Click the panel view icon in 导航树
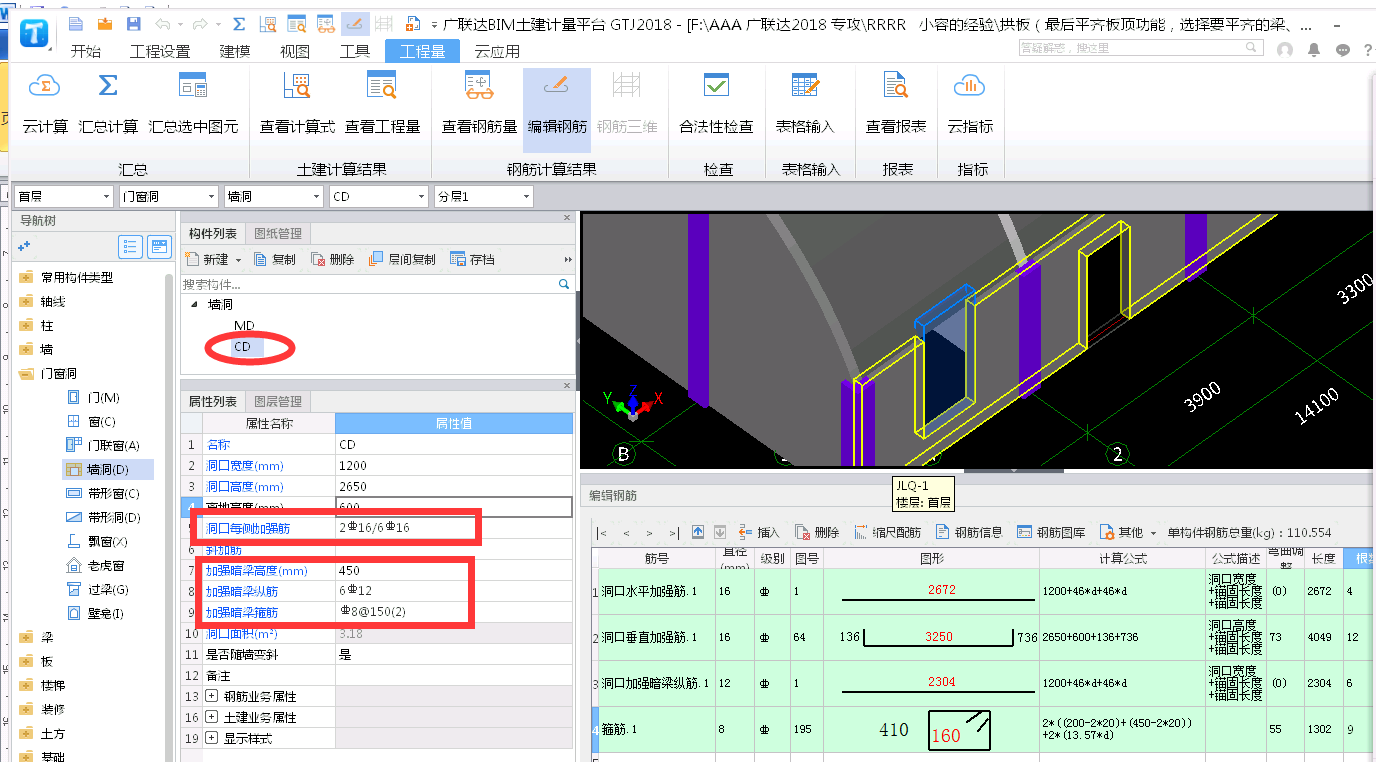Screen dimensions: 1376x762 159,246
